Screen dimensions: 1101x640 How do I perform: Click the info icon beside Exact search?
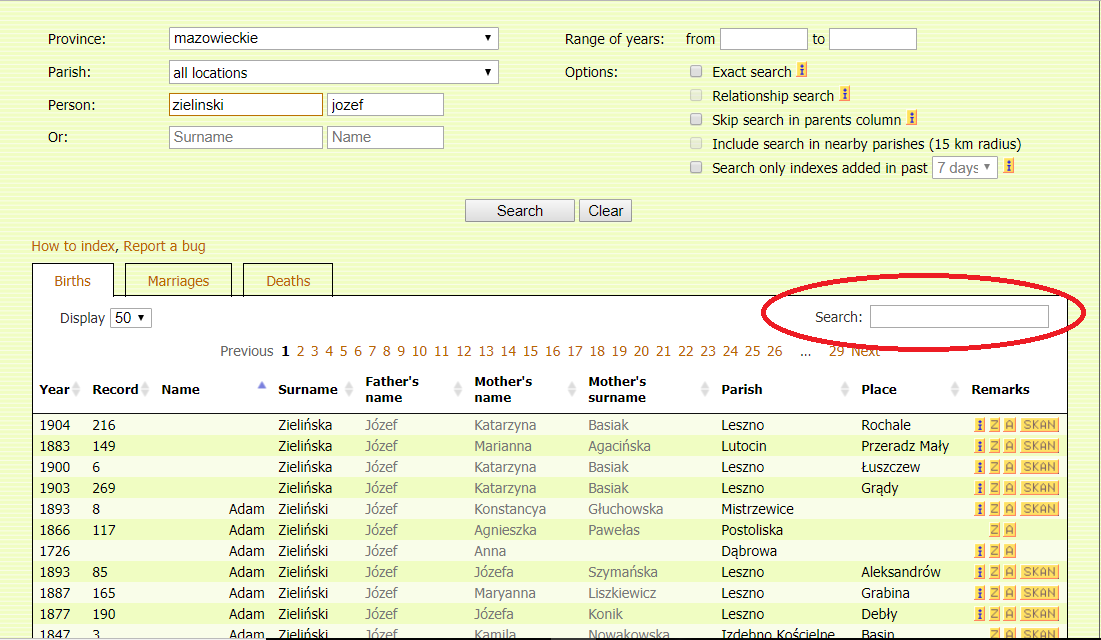pos(802,71)
